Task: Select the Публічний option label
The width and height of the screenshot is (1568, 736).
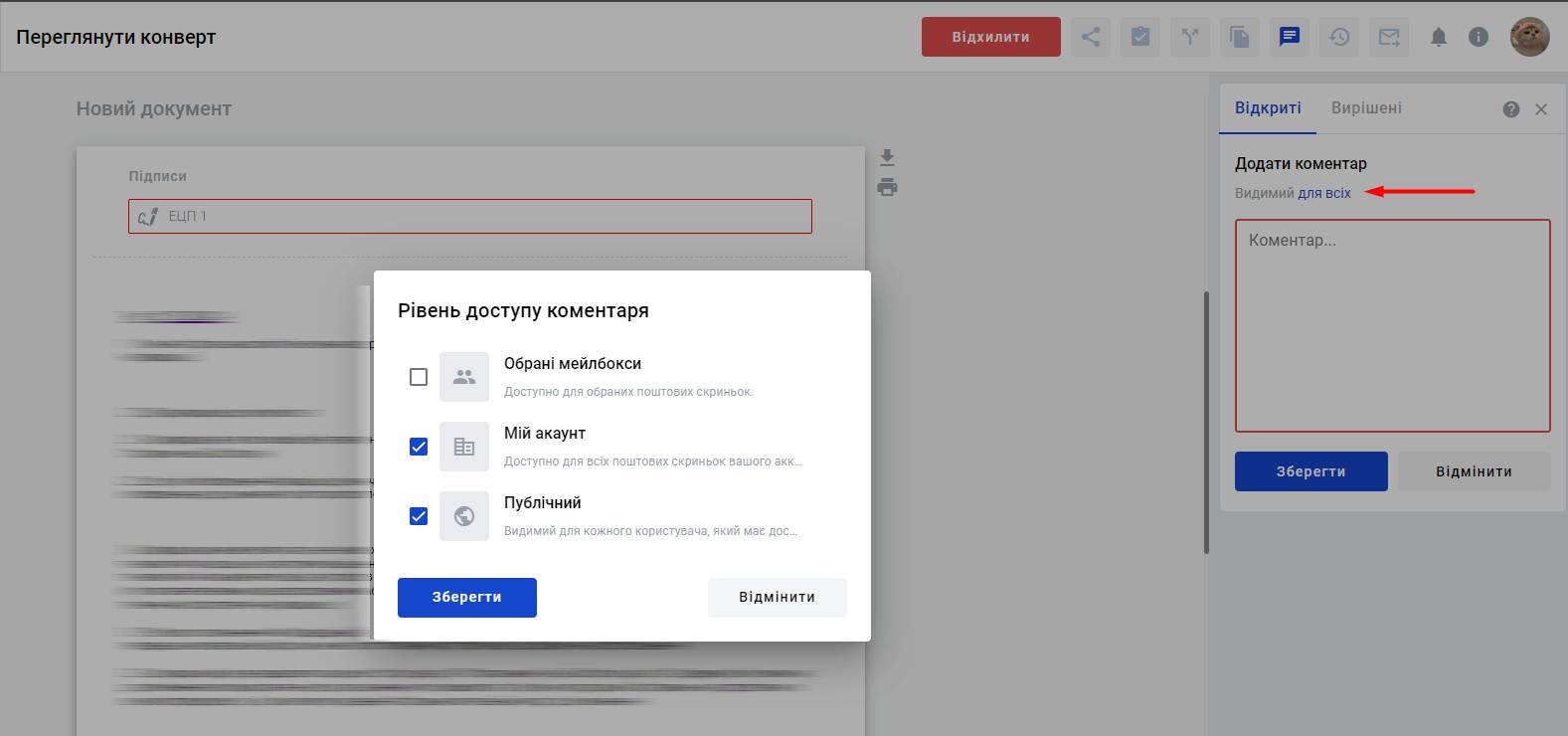Action: click(x=543, y=503)
